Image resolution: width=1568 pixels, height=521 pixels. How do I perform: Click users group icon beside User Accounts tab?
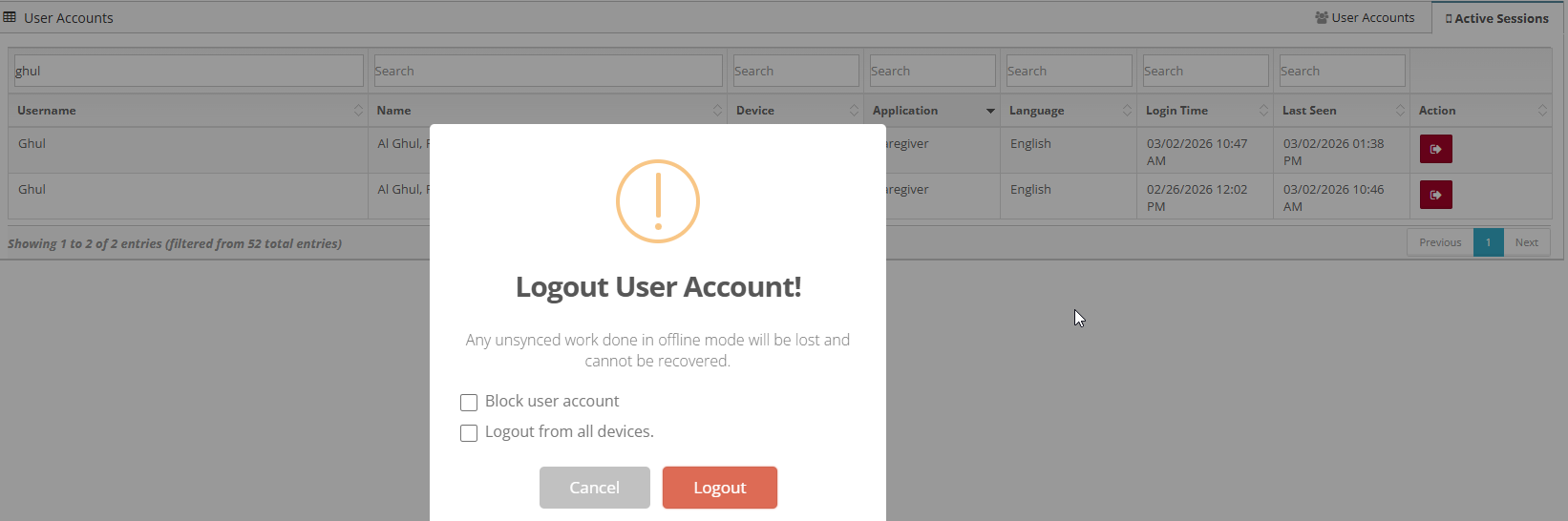[x=1322, y=17]
